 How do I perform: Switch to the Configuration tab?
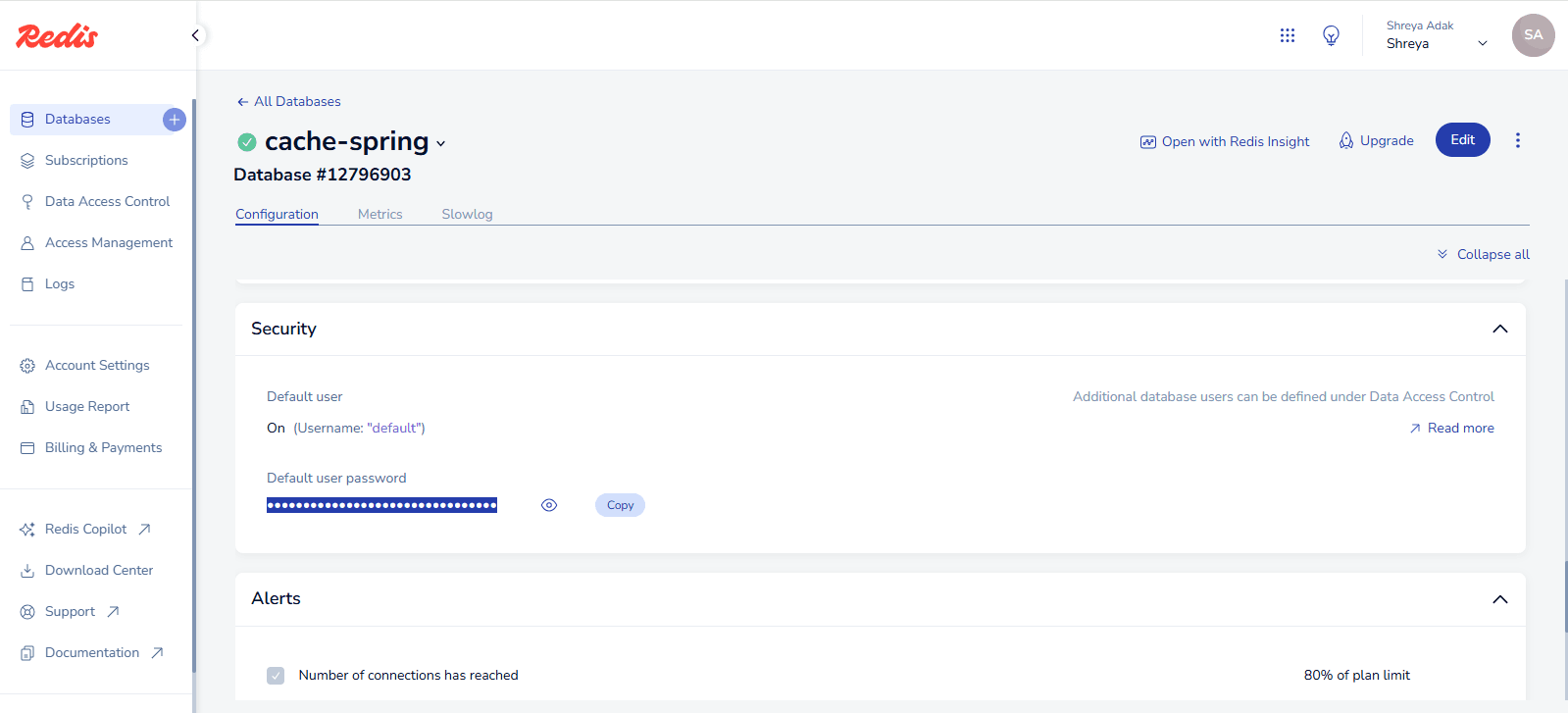pyautogui.click(x=277, y=214)
